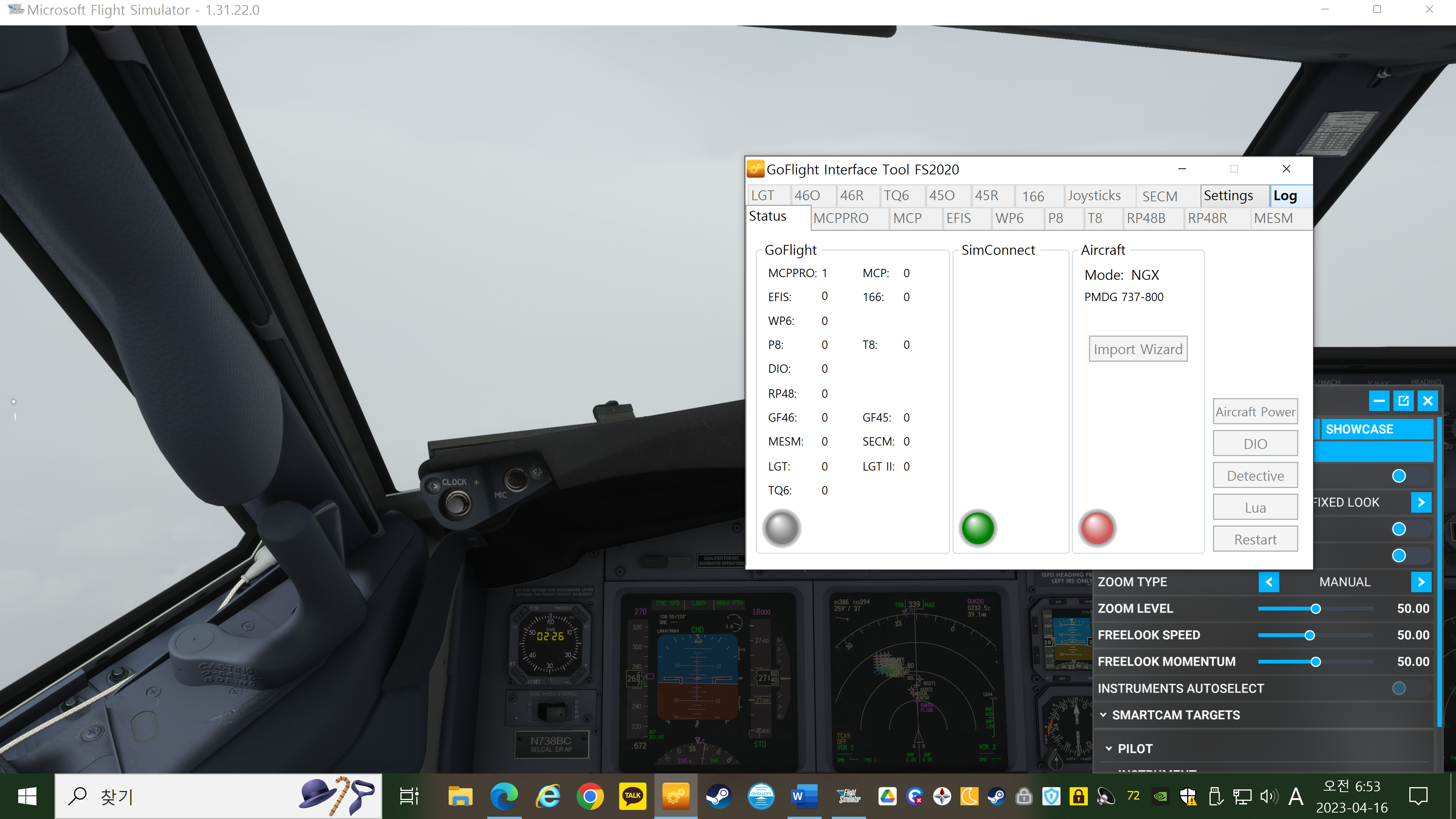Image resolution: width=1456 pixels, height=819 pixels.
Task: Minimize the camera panel in the simulator
Action: point(1379,401)
